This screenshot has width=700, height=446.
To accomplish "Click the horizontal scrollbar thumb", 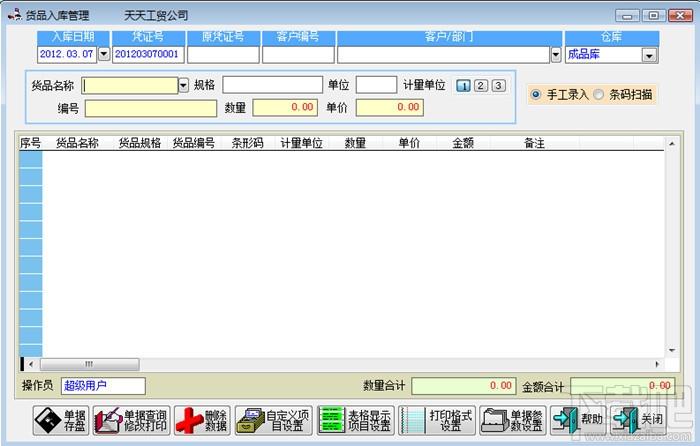I will (89, 364).
